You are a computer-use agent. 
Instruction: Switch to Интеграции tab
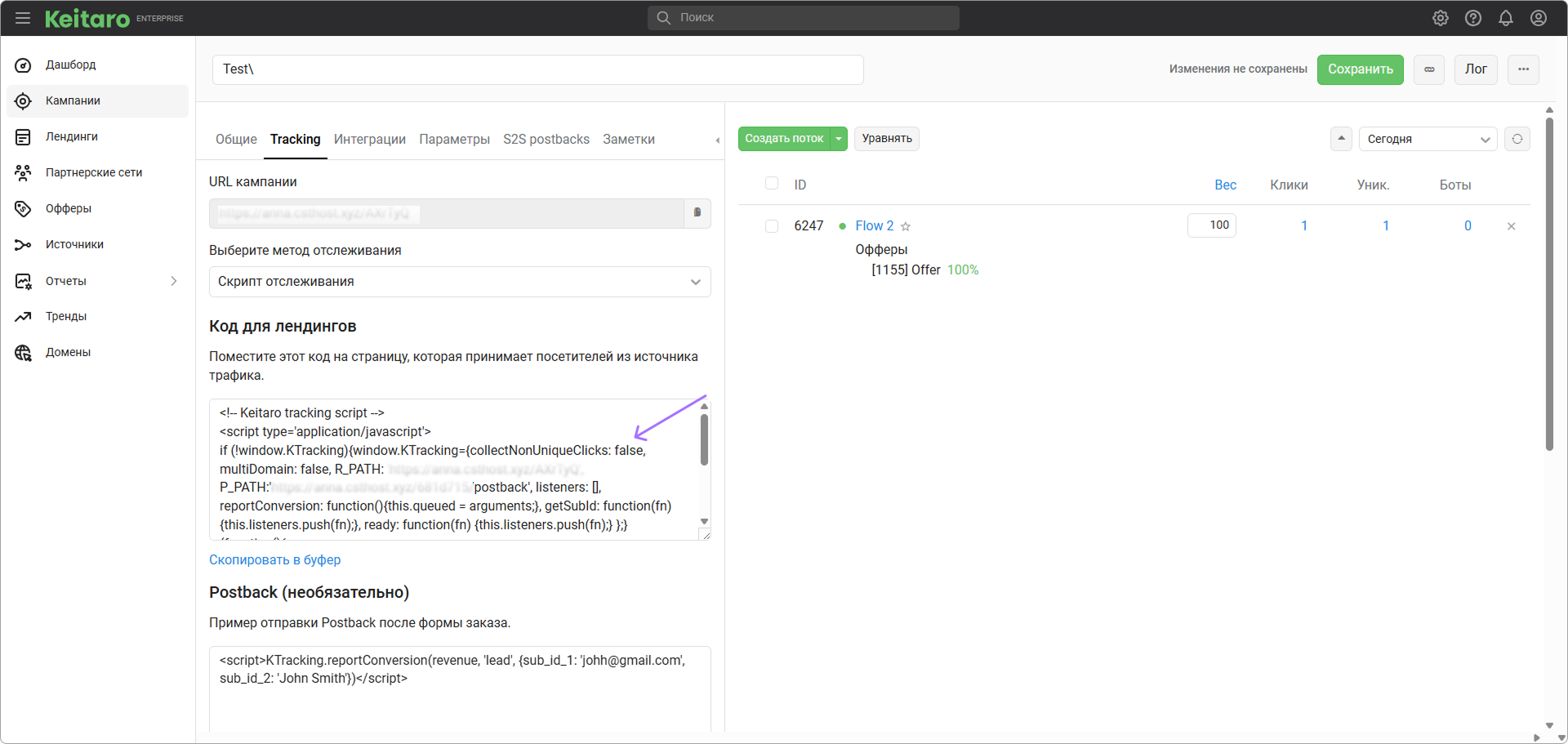369,139
